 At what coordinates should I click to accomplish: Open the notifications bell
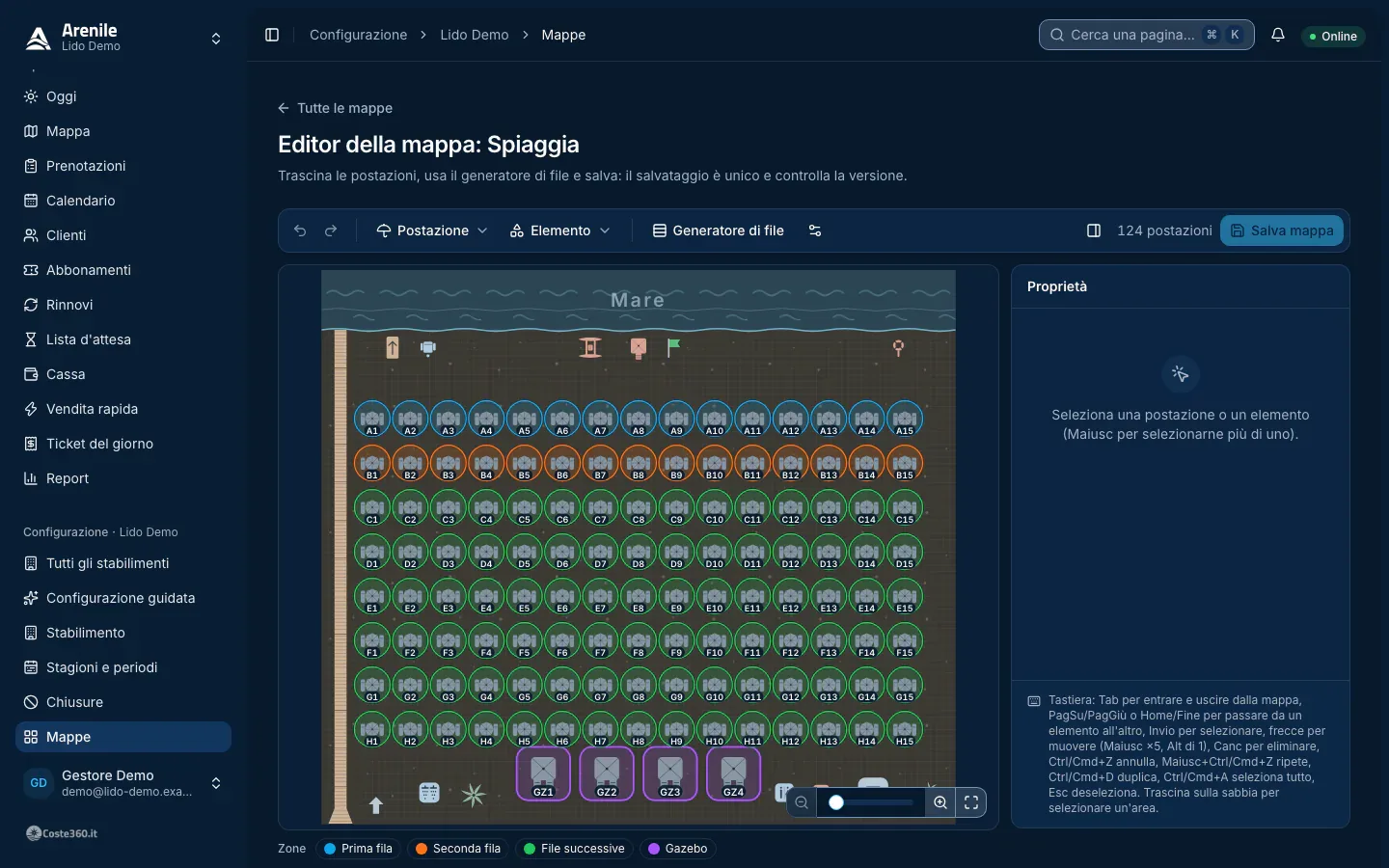point(1278,35)
